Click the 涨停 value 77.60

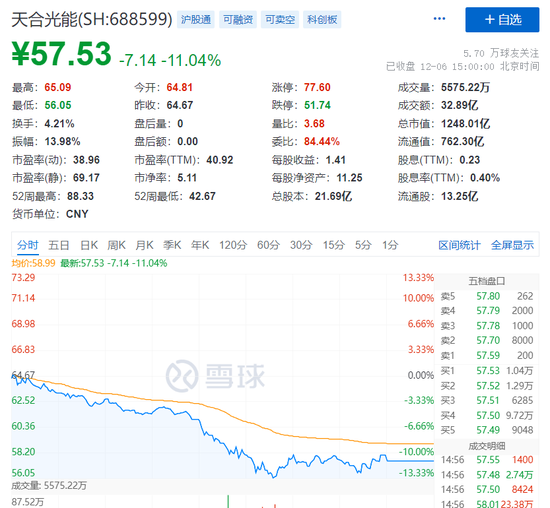[317, 87]
